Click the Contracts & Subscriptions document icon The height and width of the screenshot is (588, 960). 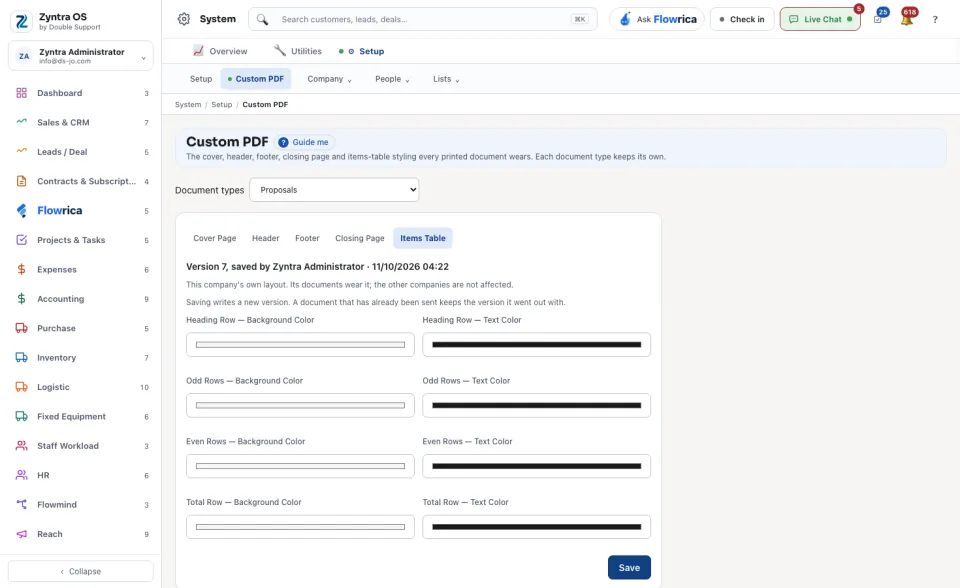(21, 181)
